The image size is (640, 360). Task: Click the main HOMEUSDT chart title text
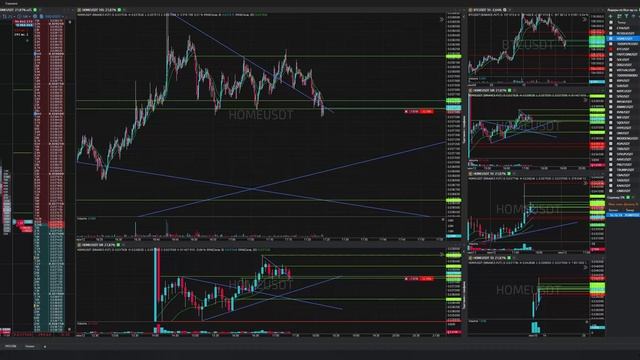tap(99, 10)
